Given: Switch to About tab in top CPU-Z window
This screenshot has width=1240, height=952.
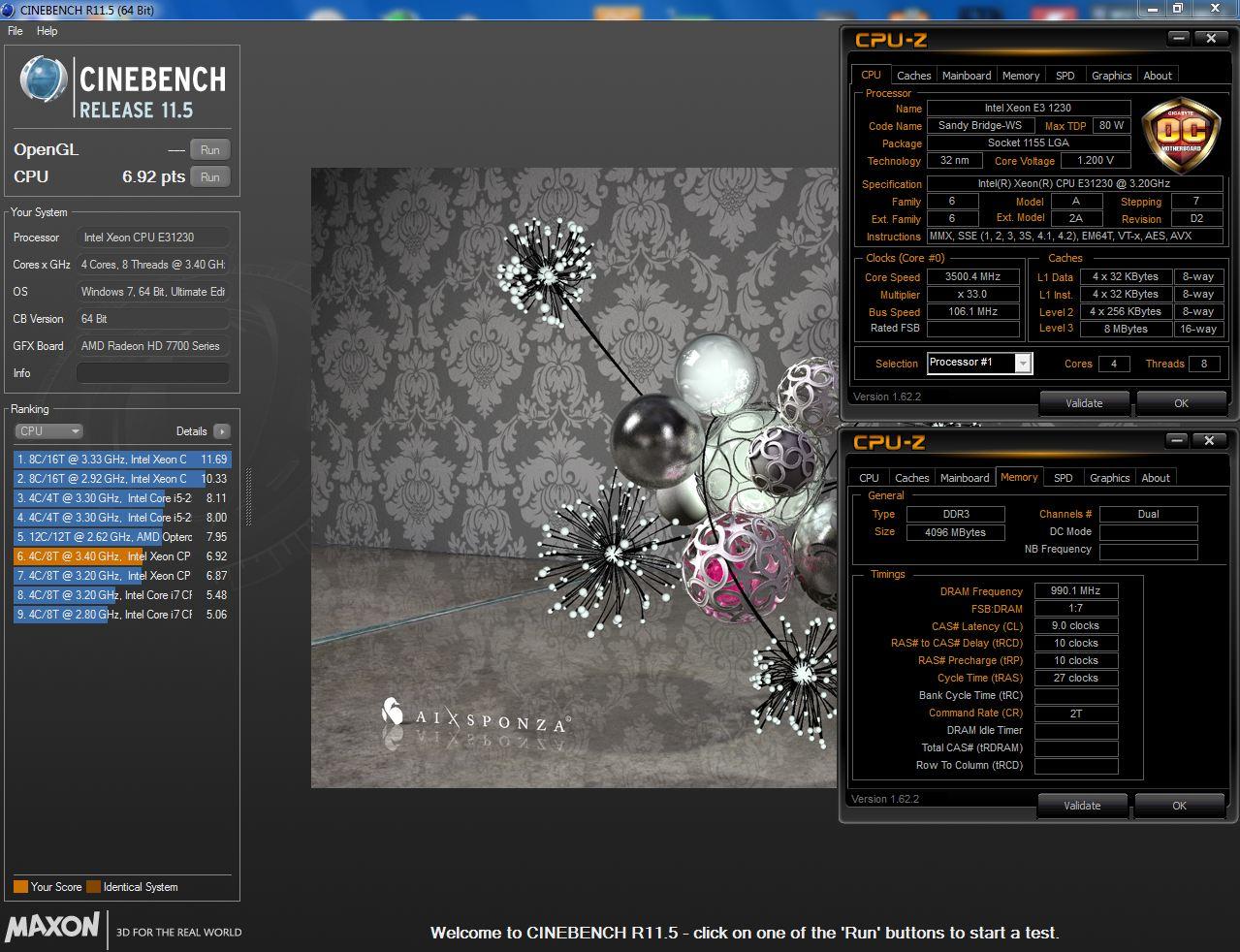Looking at the screenshot, I should click(x=1158, y=76).
